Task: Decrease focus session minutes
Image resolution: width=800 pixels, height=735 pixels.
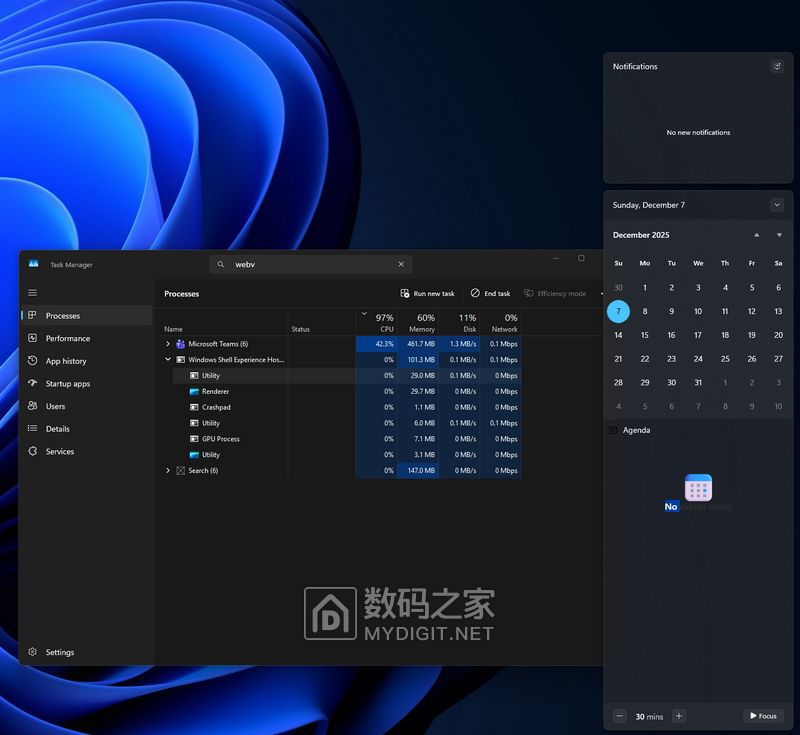Action: (x=619, y=716)
